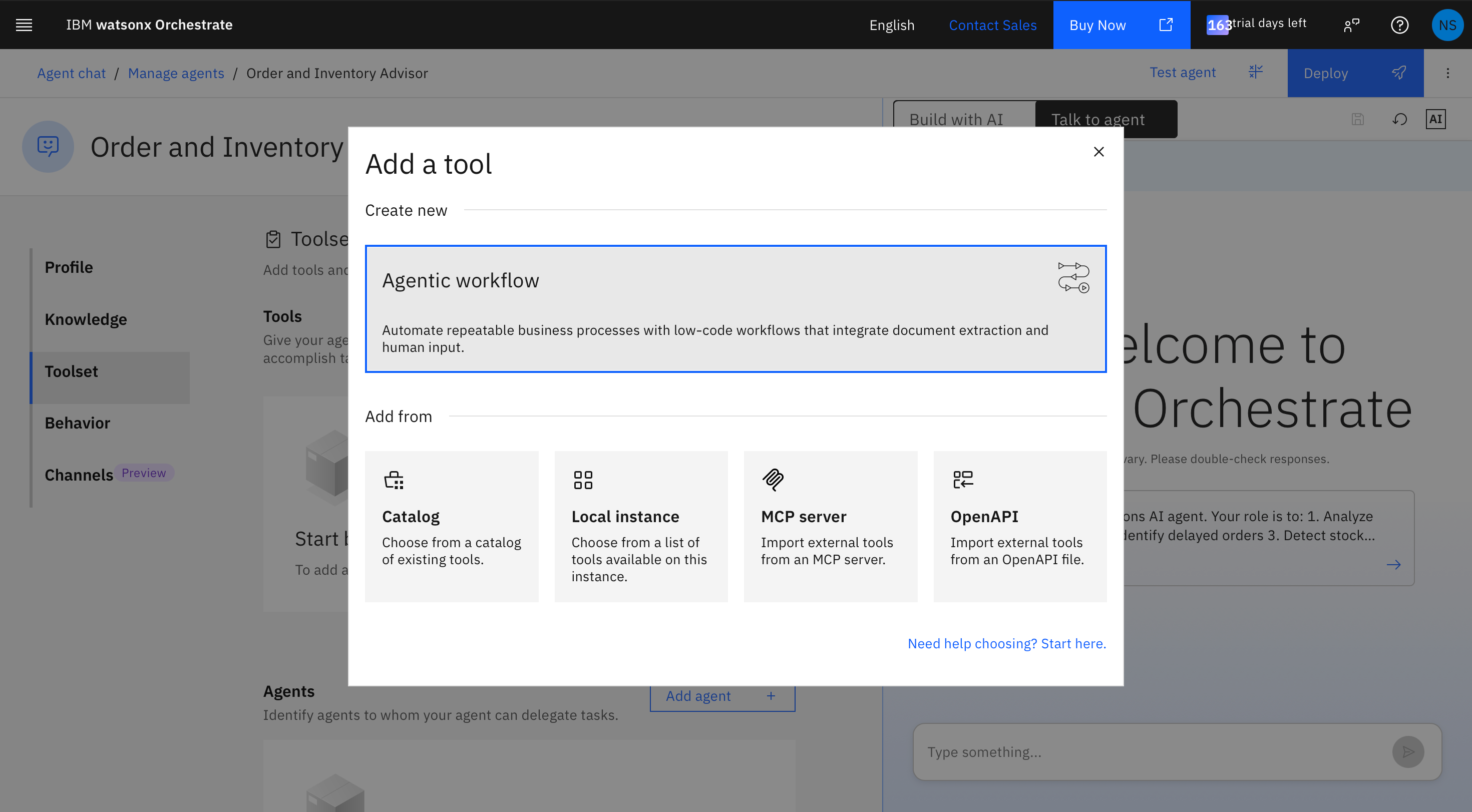
Task: Open the Need help choosing link
Action: point(1007,643)
